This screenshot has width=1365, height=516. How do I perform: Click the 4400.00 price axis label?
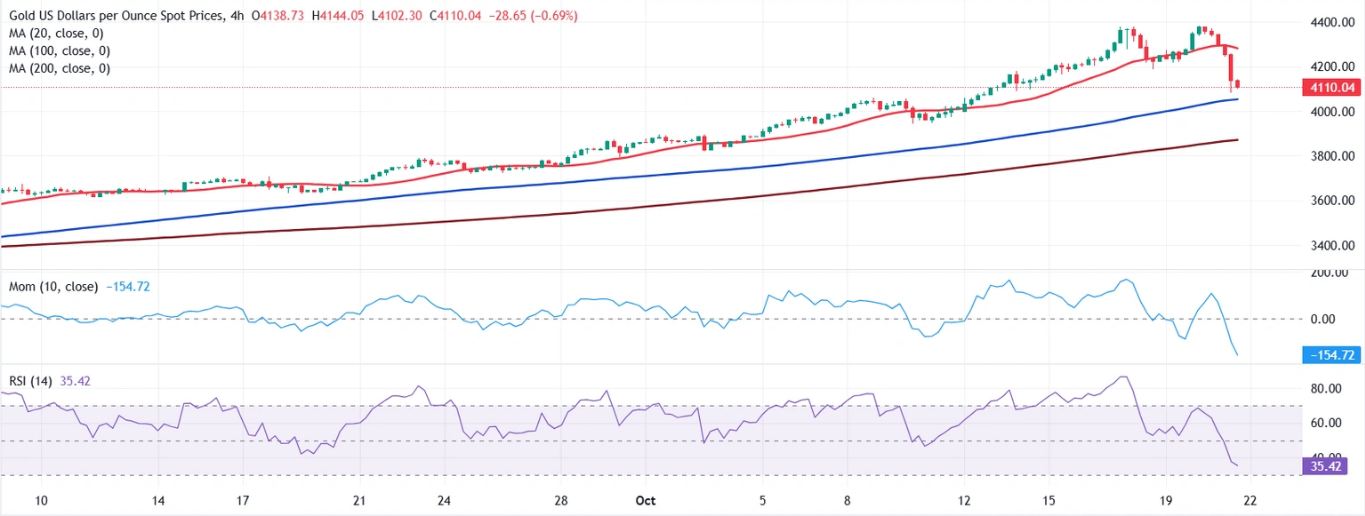[x=1331, y=23]
